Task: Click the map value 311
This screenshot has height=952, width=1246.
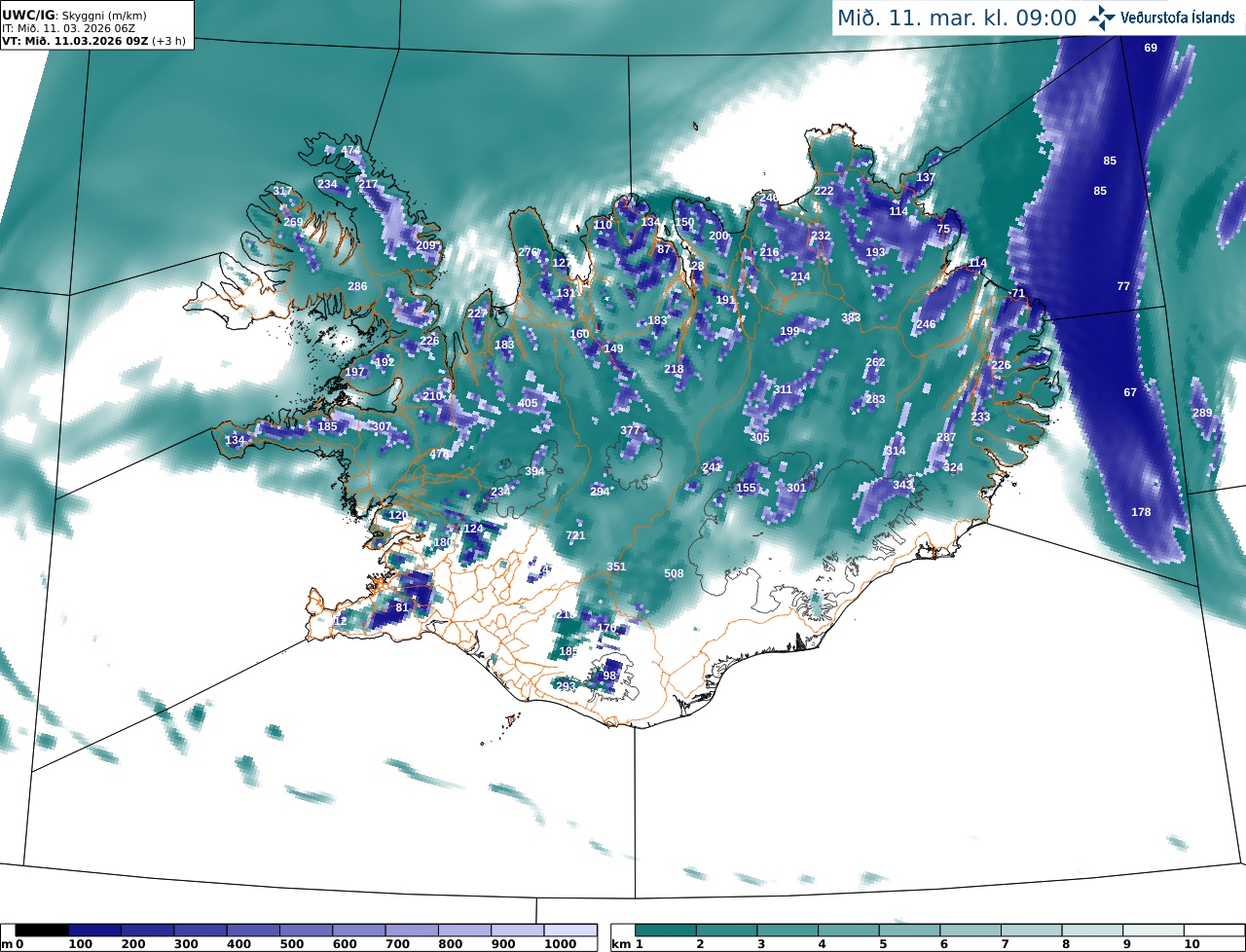Action: click(x=783, y=389)
